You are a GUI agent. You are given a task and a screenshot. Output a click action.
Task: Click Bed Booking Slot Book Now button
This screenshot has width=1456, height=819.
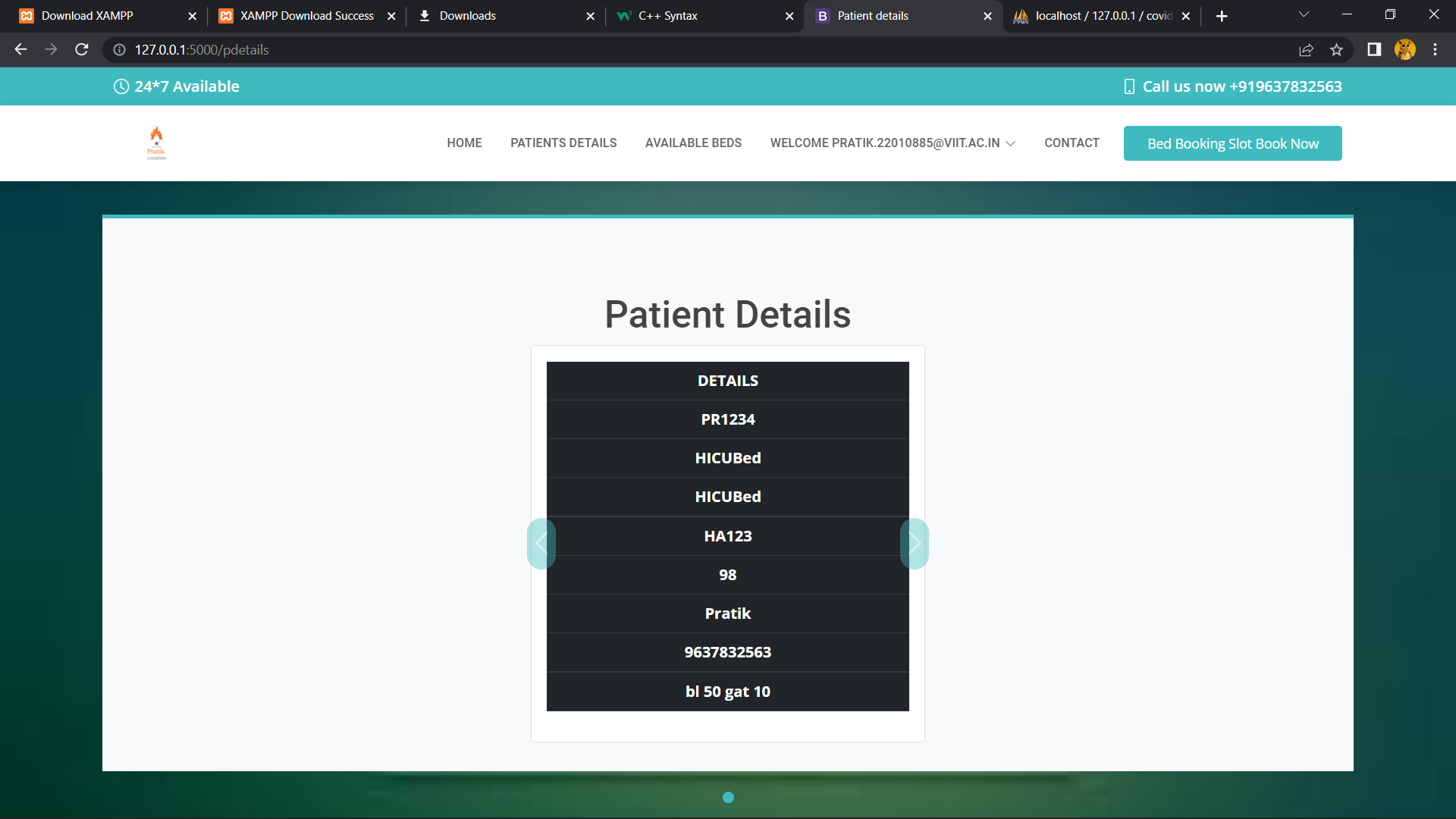click(1232, 143)
